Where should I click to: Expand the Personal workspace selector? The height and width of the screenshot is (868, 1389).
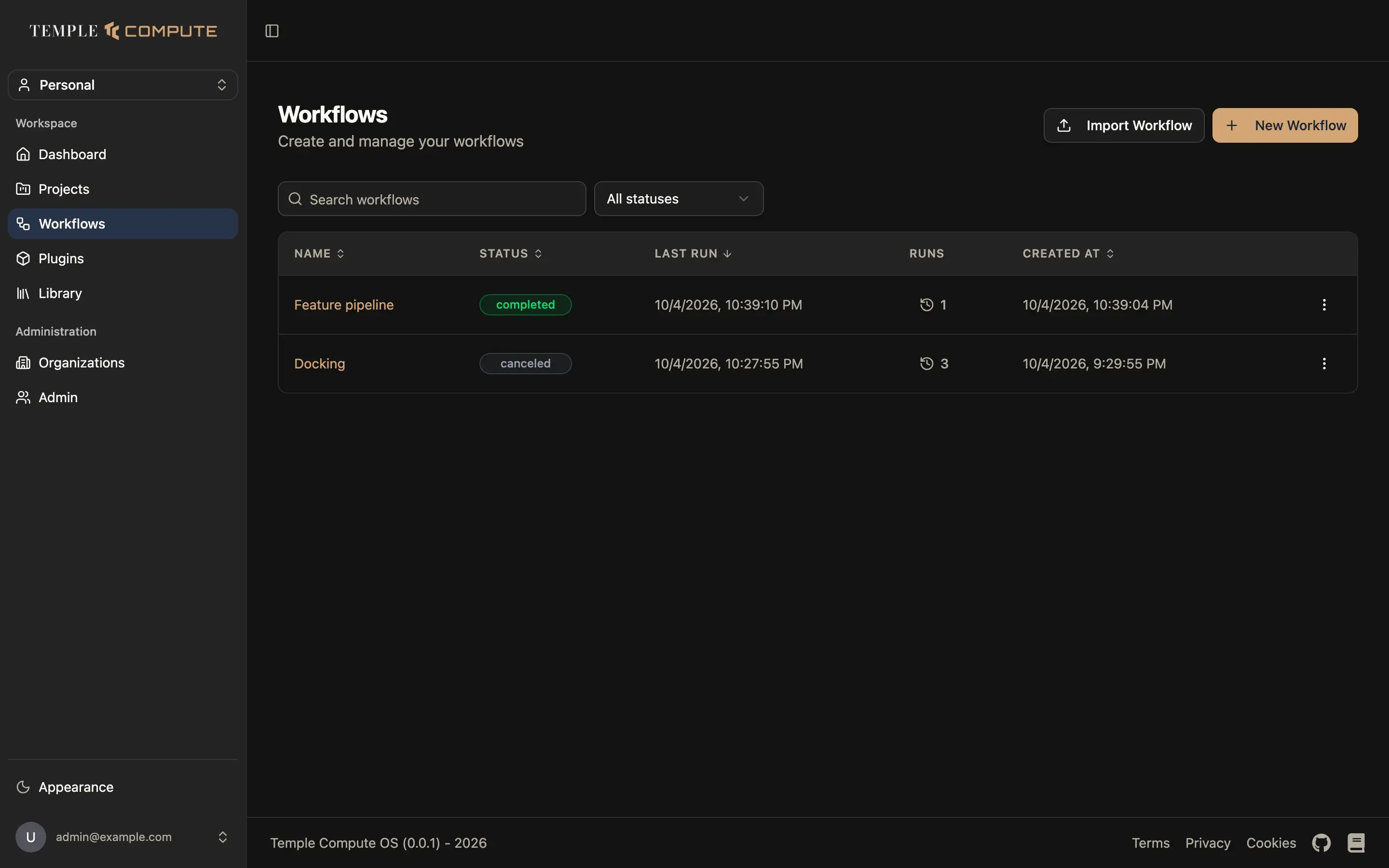tap(123, 85)
